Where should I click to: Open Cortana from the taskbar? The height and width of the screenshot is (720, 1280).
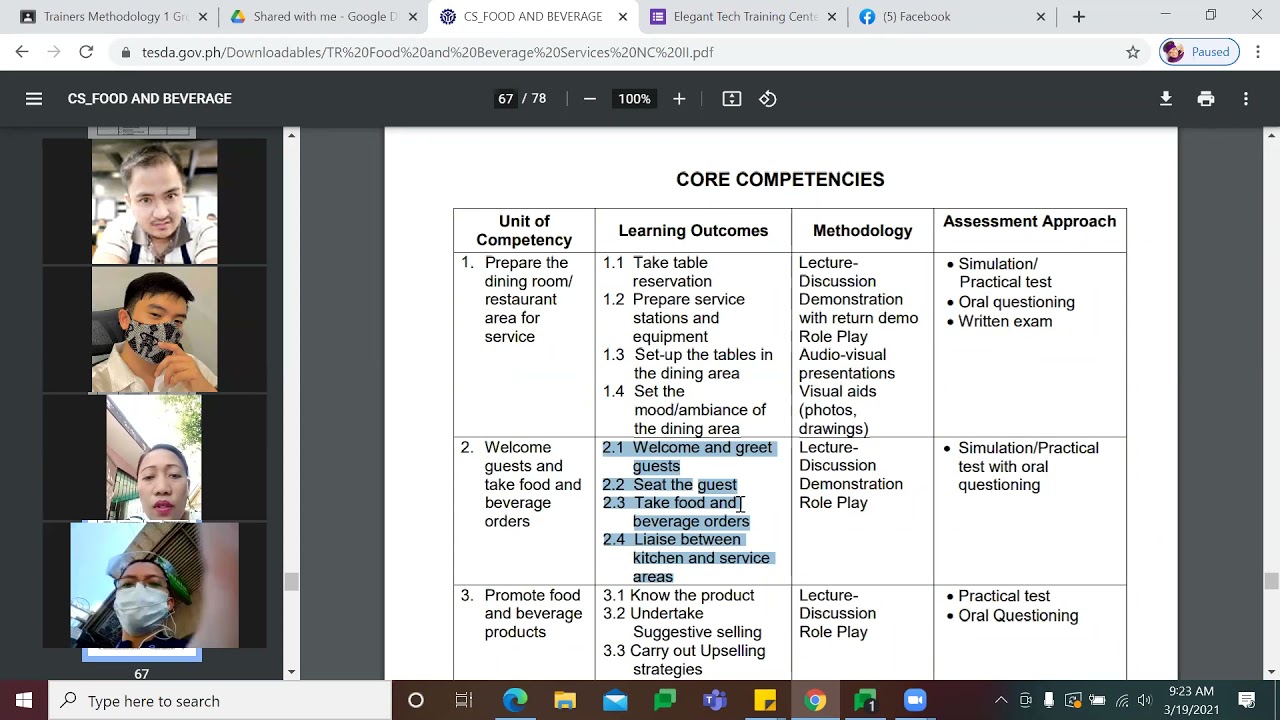click(416, 701)
